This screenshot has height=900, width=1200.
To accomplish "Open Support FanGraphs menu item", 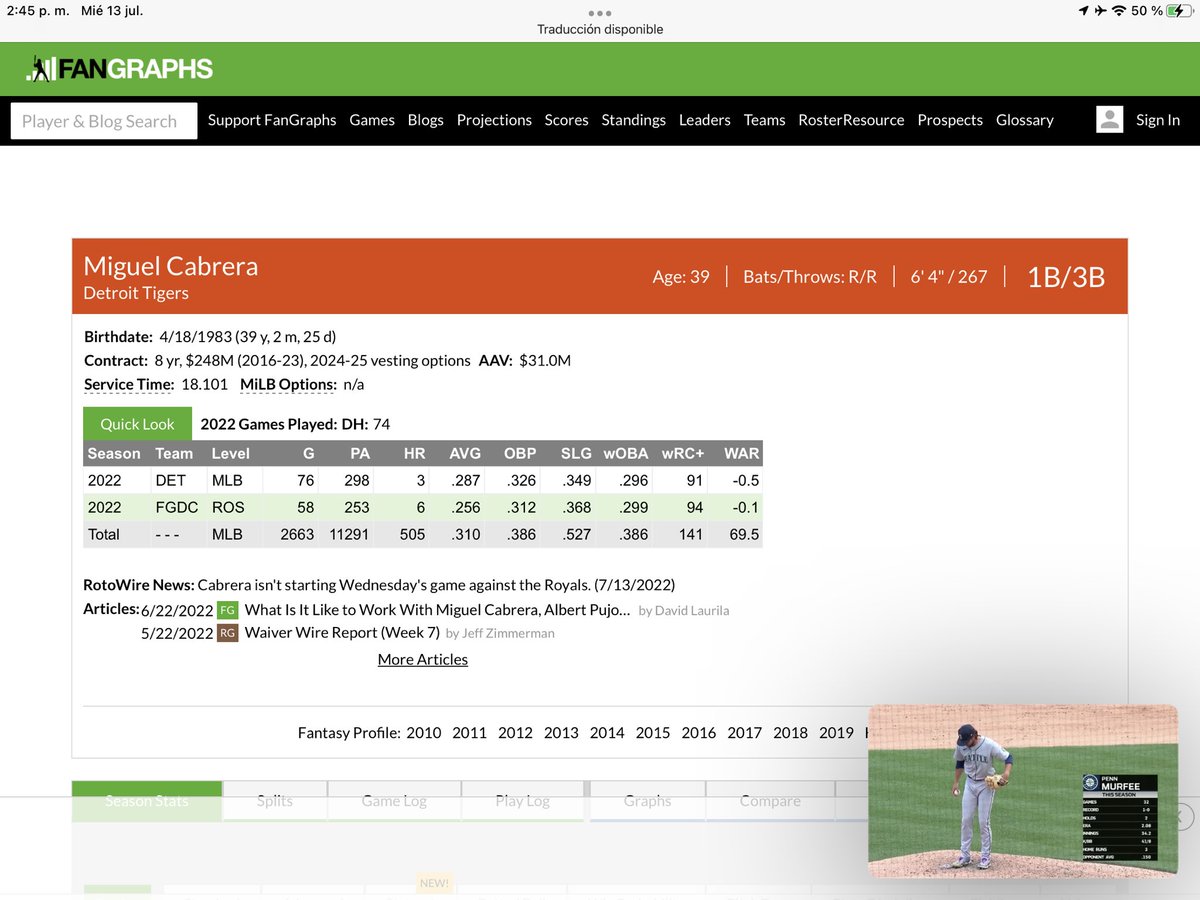I will (272, 120).
